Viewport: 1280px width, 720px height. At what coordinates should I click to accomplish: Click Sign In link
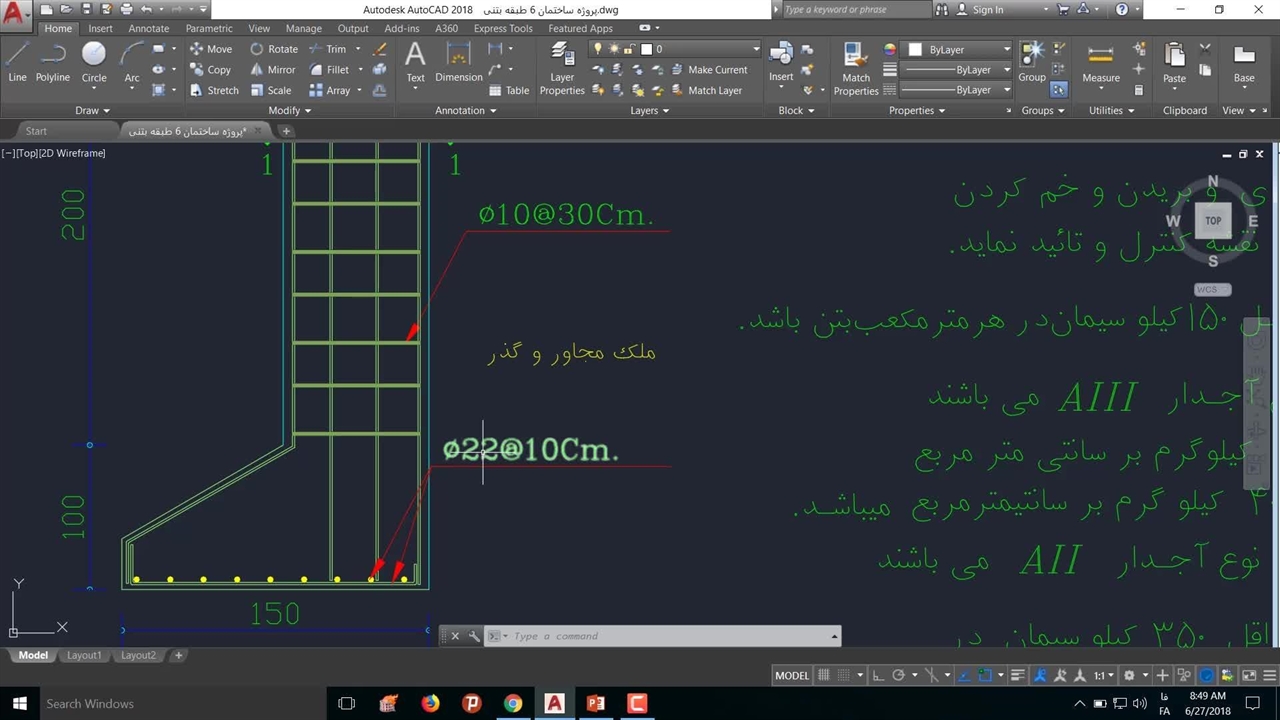pos(987,9)
